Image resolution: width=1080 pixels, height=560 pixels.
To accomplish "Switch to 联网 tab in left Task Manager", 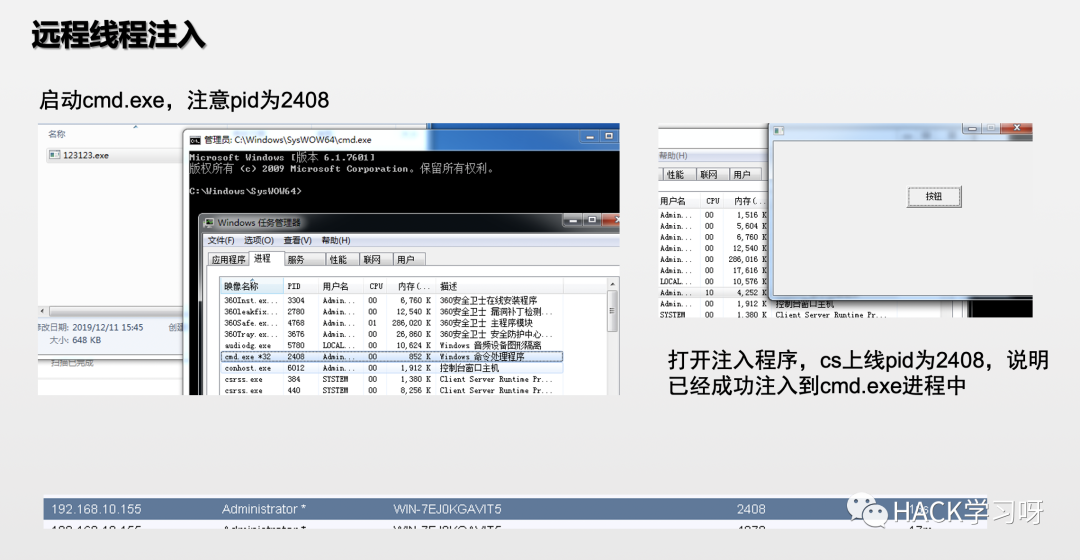I will tap(375, 260).
